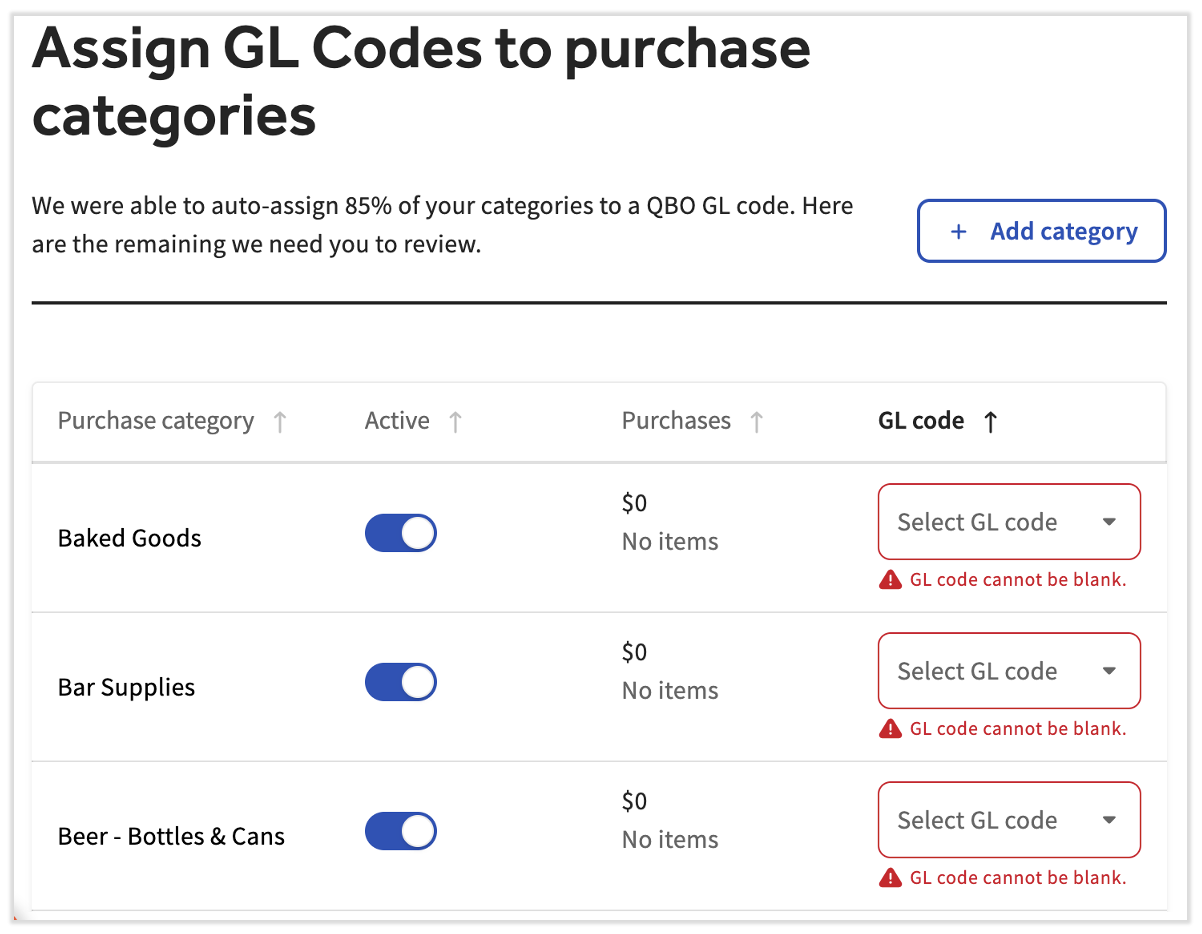
Task: Disable Active switch for Bar Supplies
Action: [401, 682]
